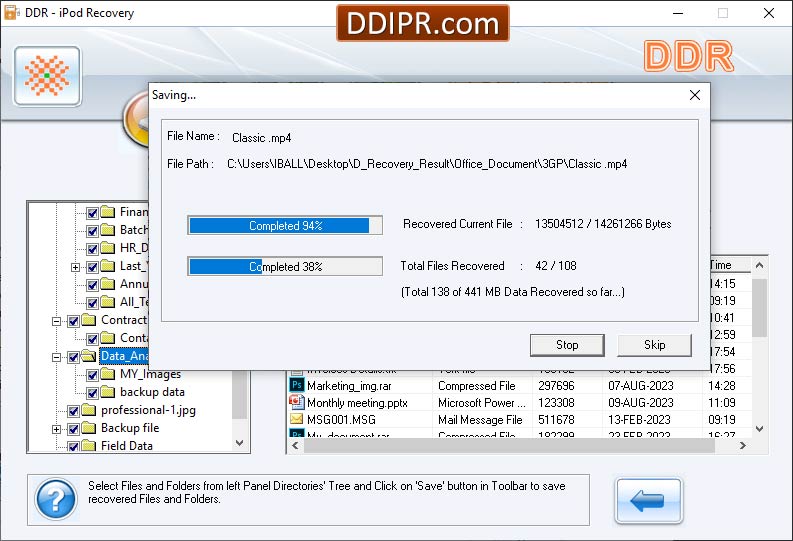Click the folder icon of the Annu item
This screenshot has width=793, height=541.
(107, 284)
